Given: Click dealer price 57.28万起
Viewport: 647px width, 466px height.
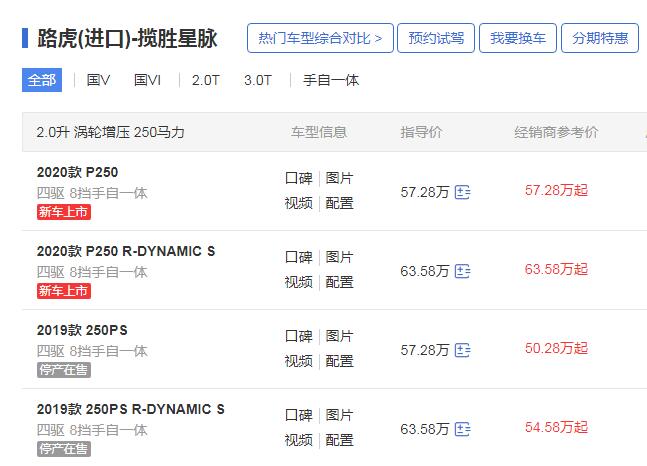Looking at the screenshot, I should [556, 190].
